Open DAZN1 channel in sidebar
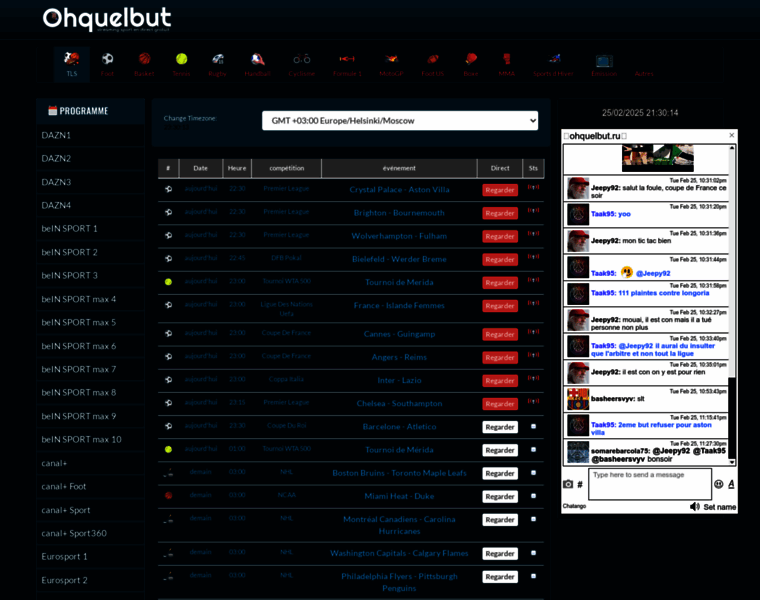760x600 pixels. coord(90,135)
